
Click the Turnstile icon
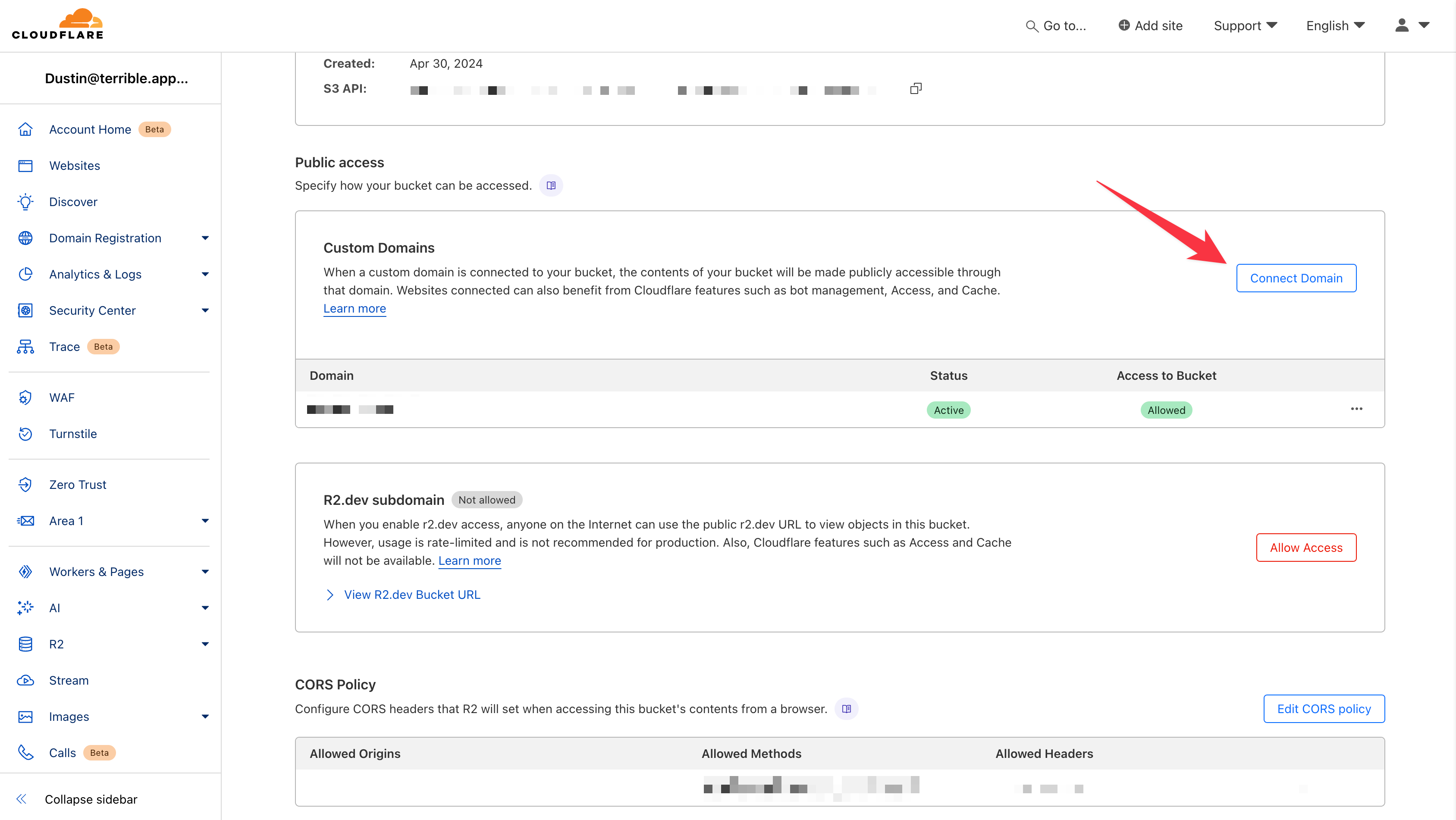point(25,433)
